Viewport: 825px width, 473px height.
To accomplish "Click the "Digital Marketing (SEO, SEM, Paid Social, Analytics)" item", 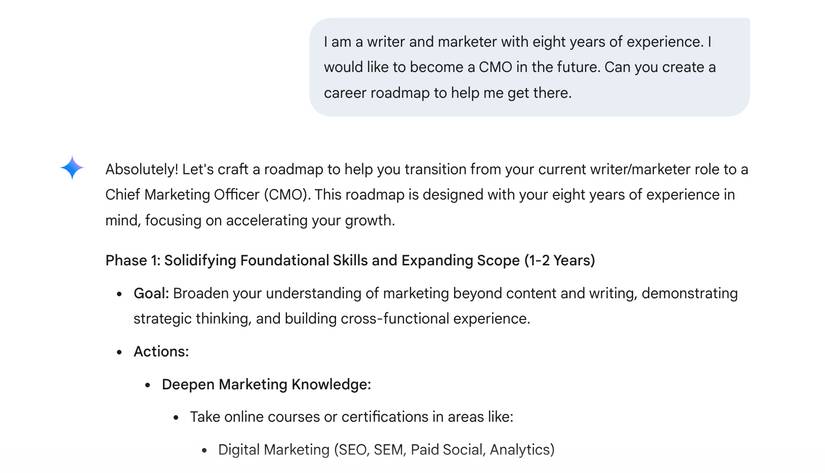I will coord(386,450).
